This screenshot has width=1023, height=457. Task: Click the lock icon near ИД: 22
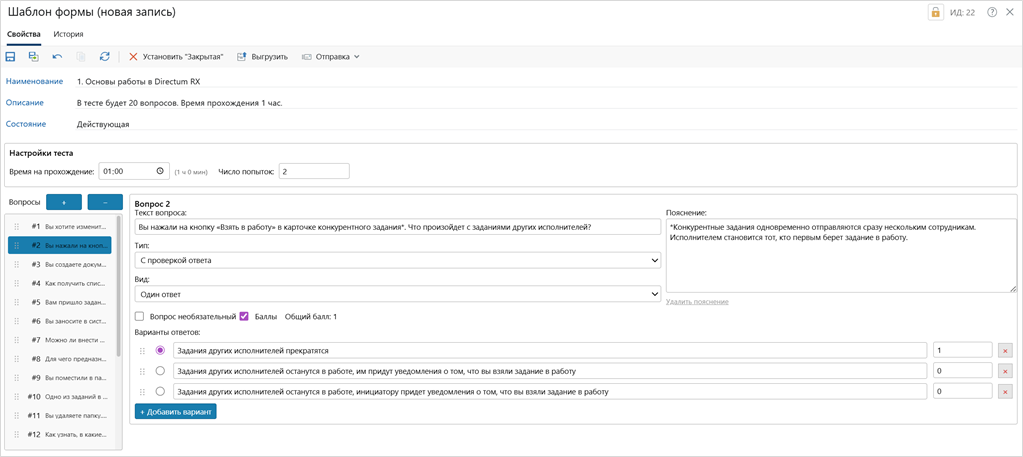(x=935, y=13)
